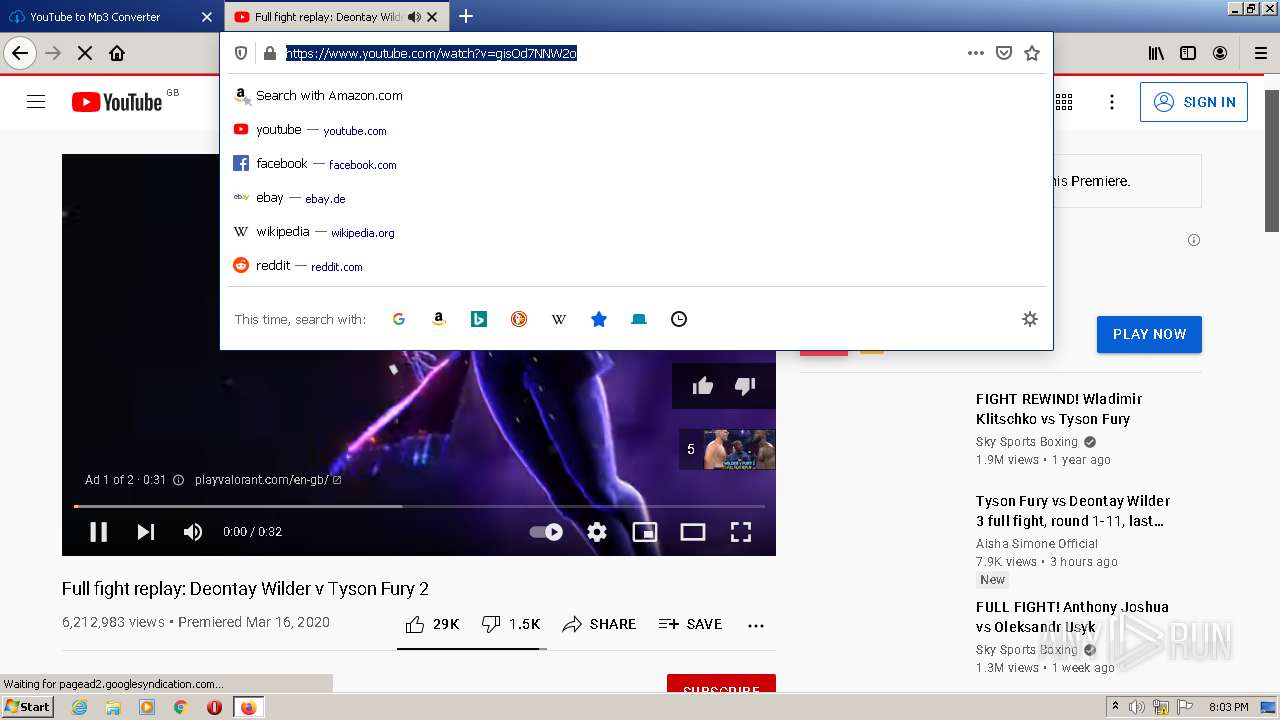This screenshot has width=1280, height=720.
Task: Search open tabs via the tab icon
Action: point(639,319)
